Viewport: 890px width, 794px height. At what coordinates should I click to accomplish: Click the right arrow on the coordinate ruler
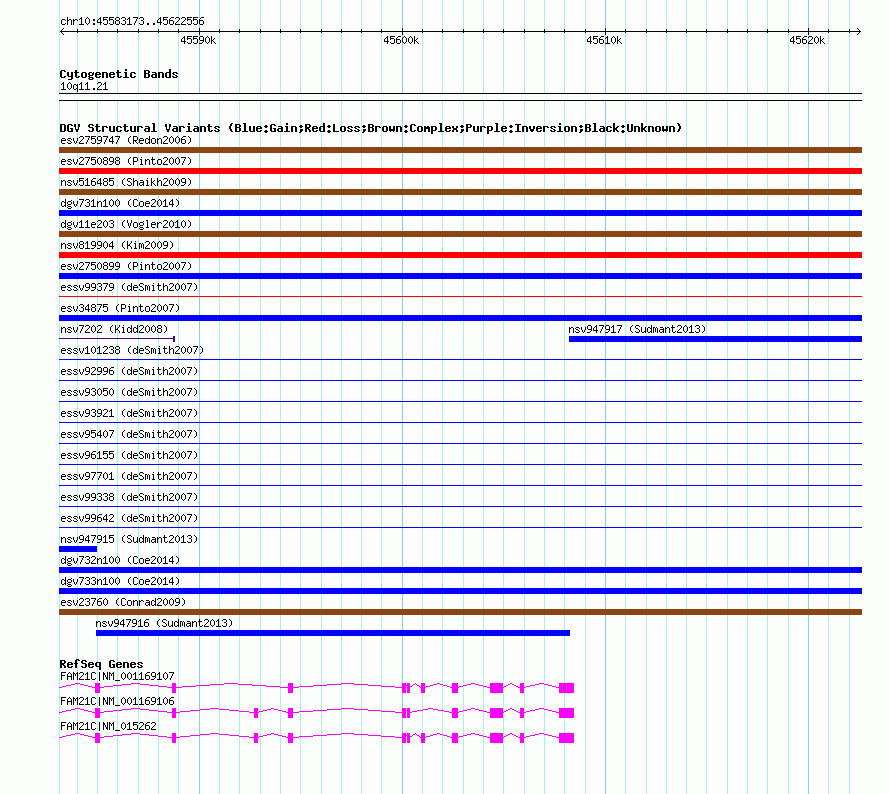point(858,31)
